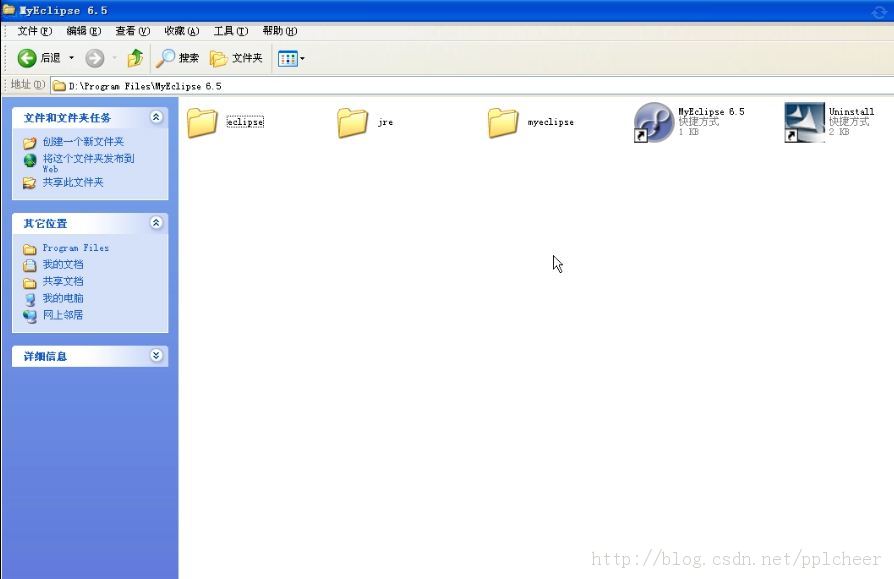Select the jre folder icon
894x579 pixels.
[x=353, y=122]
